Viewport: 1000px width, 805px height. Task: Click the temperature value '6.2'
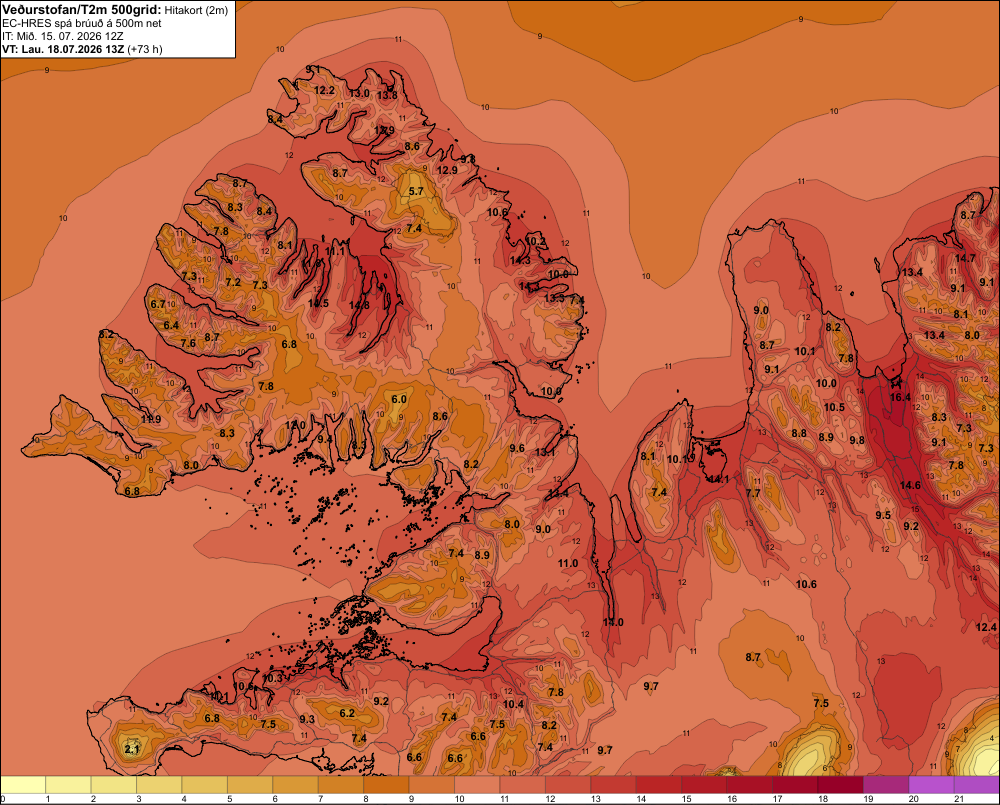tap(347, 713)
